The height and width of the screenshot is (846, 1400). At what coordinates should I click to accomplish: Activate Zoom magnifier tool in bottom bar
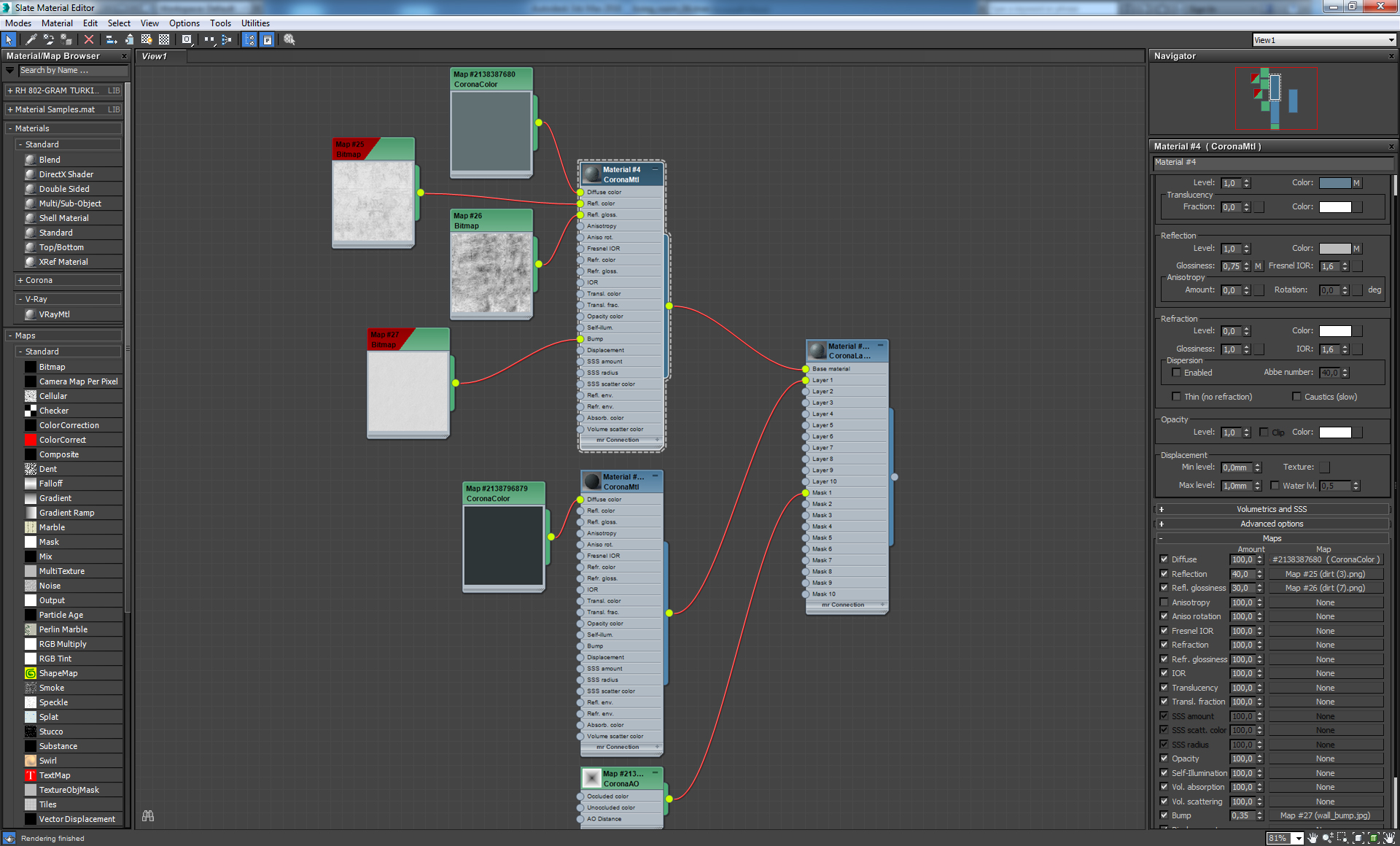(1327, 838)
